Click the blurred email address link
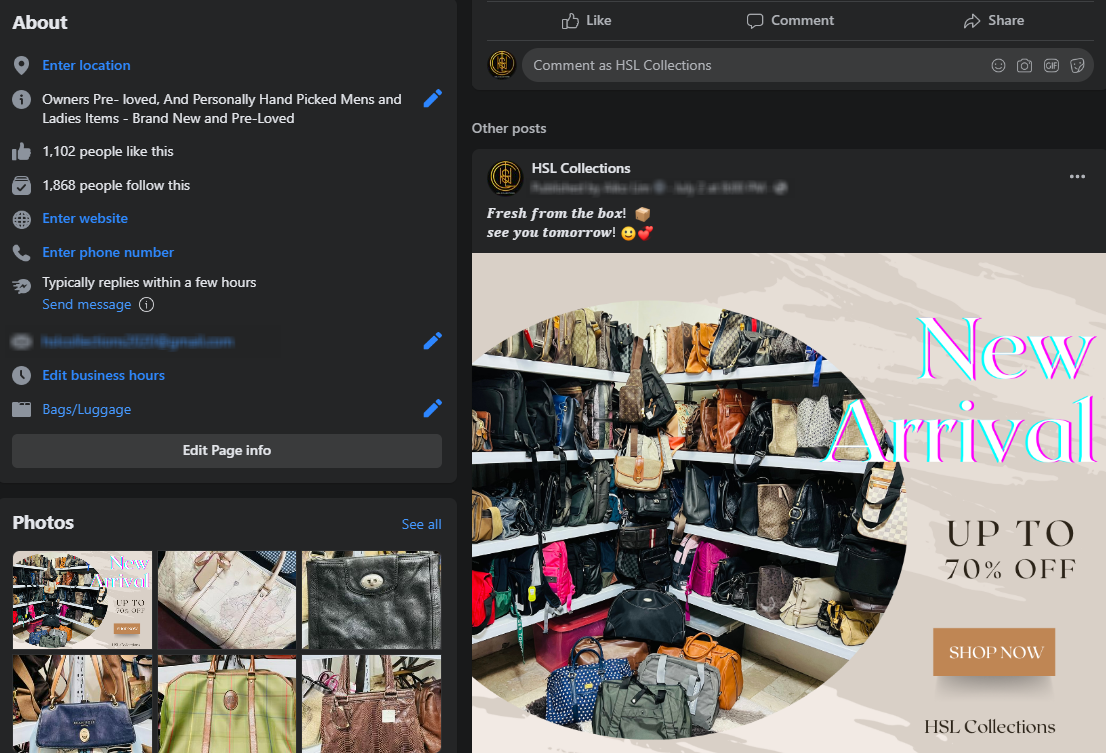This screenshot has width=1106, height=753. pos(138,342)
